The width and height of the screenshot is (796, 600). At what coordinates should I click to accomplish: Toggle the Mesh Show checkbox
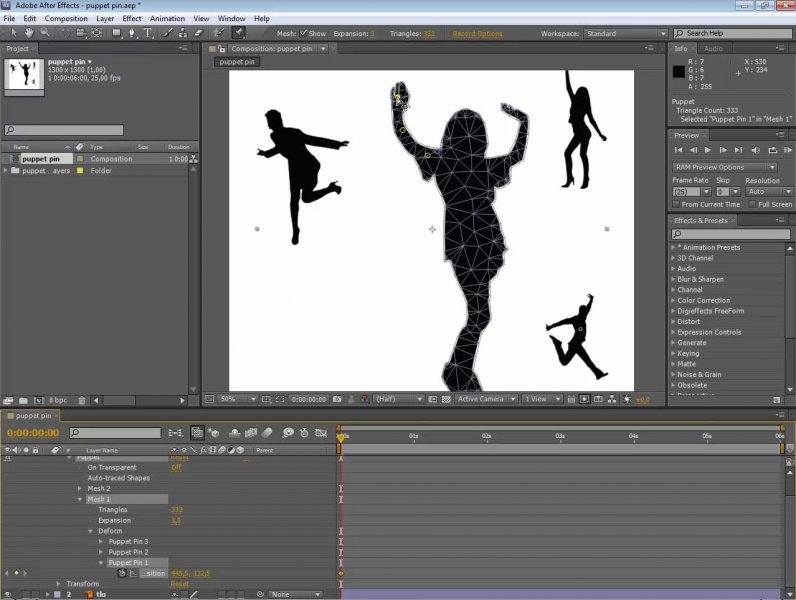[x=304, y=34]
